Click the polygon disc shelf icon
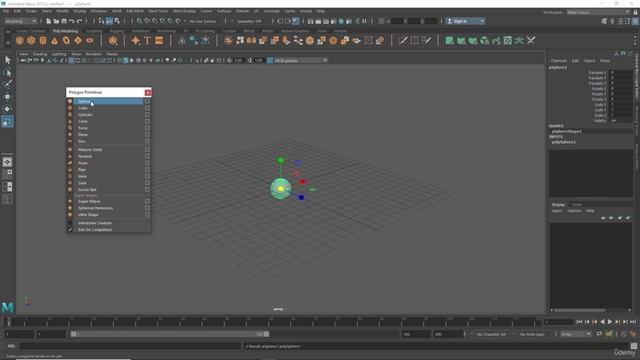This screenshot has height=360, width=640. coord(90,40)
